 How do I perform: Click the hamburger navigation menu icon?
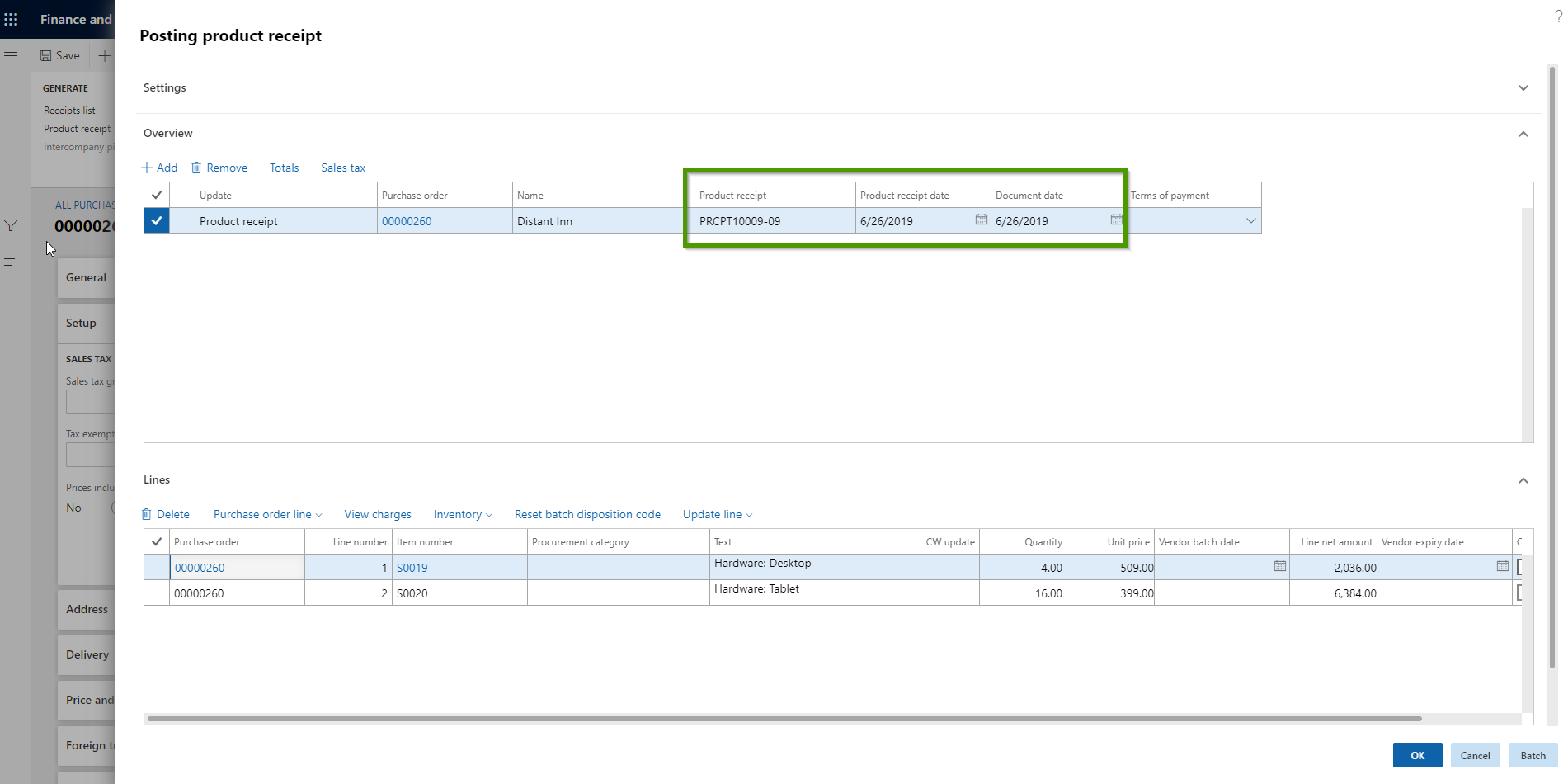11,55
